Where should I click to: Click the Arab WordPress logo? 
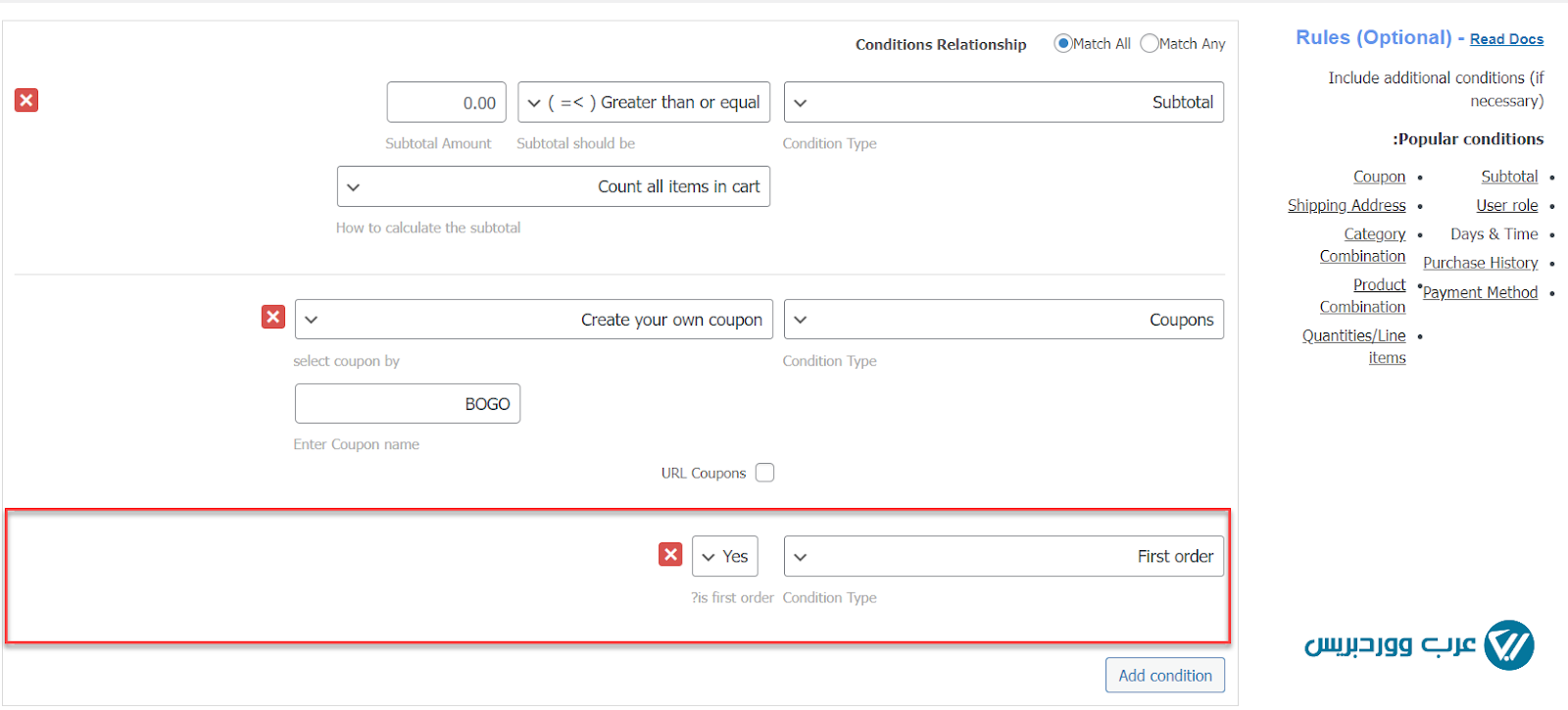[1419, 645]
